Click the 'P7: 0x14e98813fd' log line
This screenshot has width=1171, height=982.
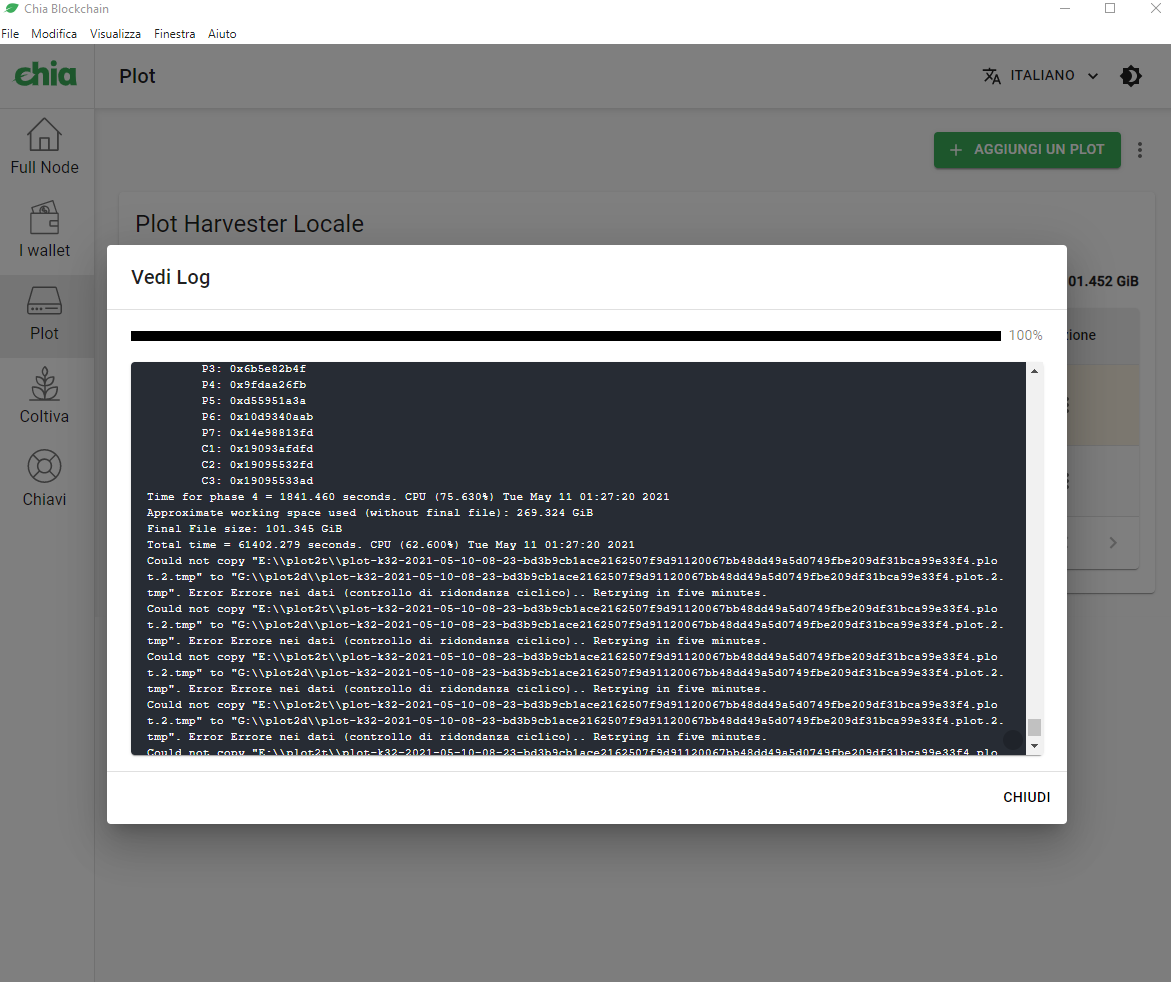(257, 432)
